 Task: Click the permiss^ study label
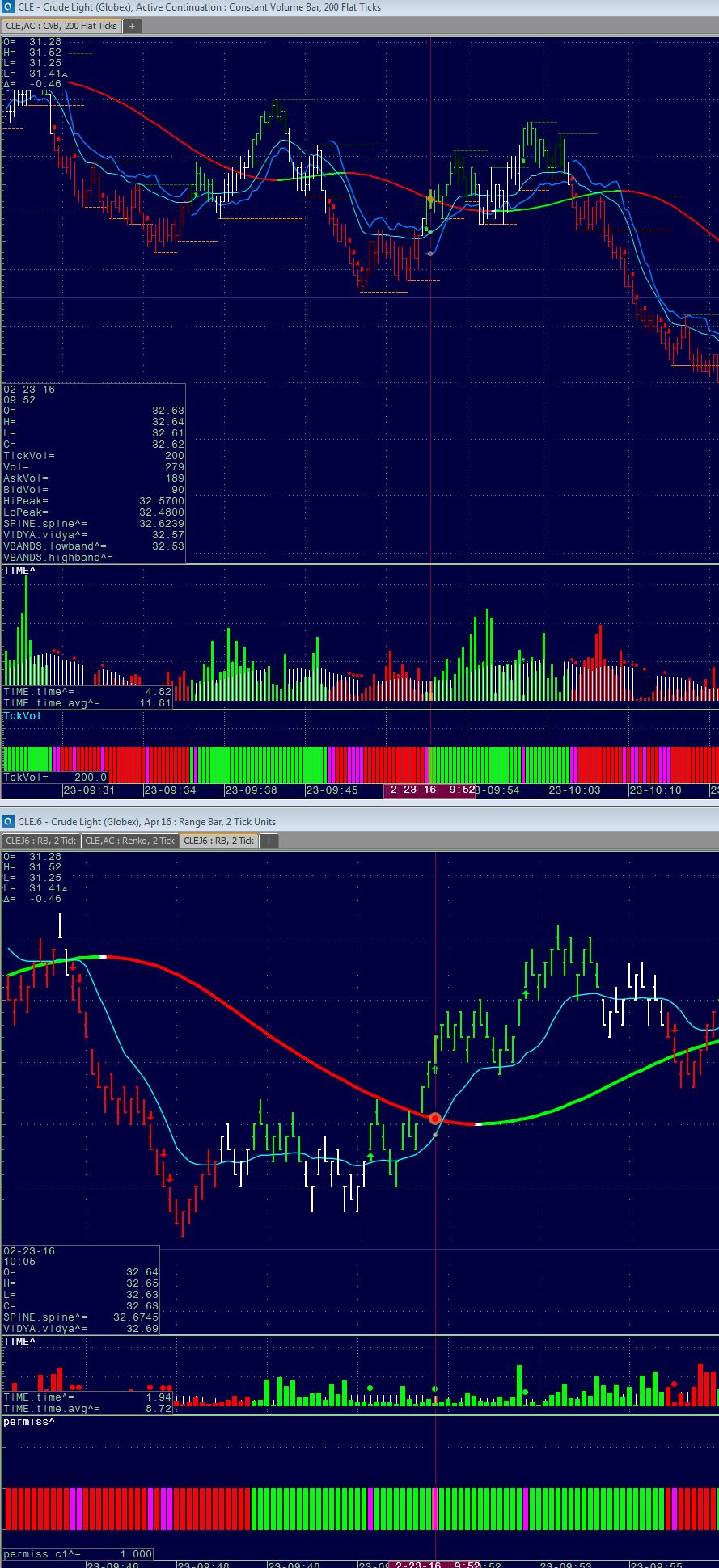pyautogui.click(x=29, y=1421)
